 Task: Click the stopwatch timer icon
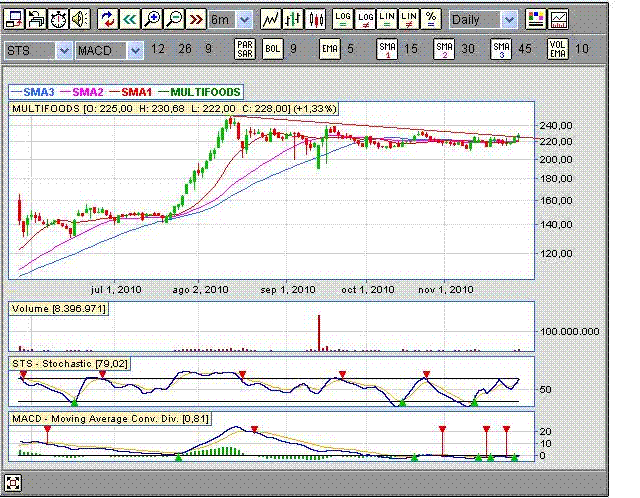[57, 19]
